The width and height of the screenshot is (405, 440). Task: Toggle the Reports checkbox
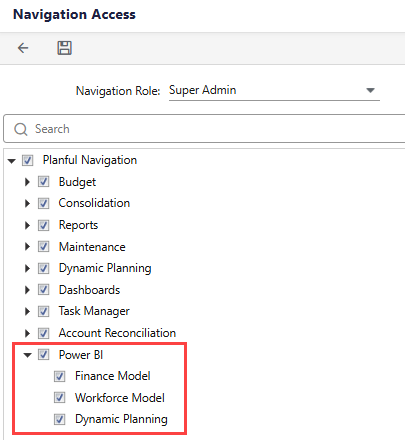43,225
